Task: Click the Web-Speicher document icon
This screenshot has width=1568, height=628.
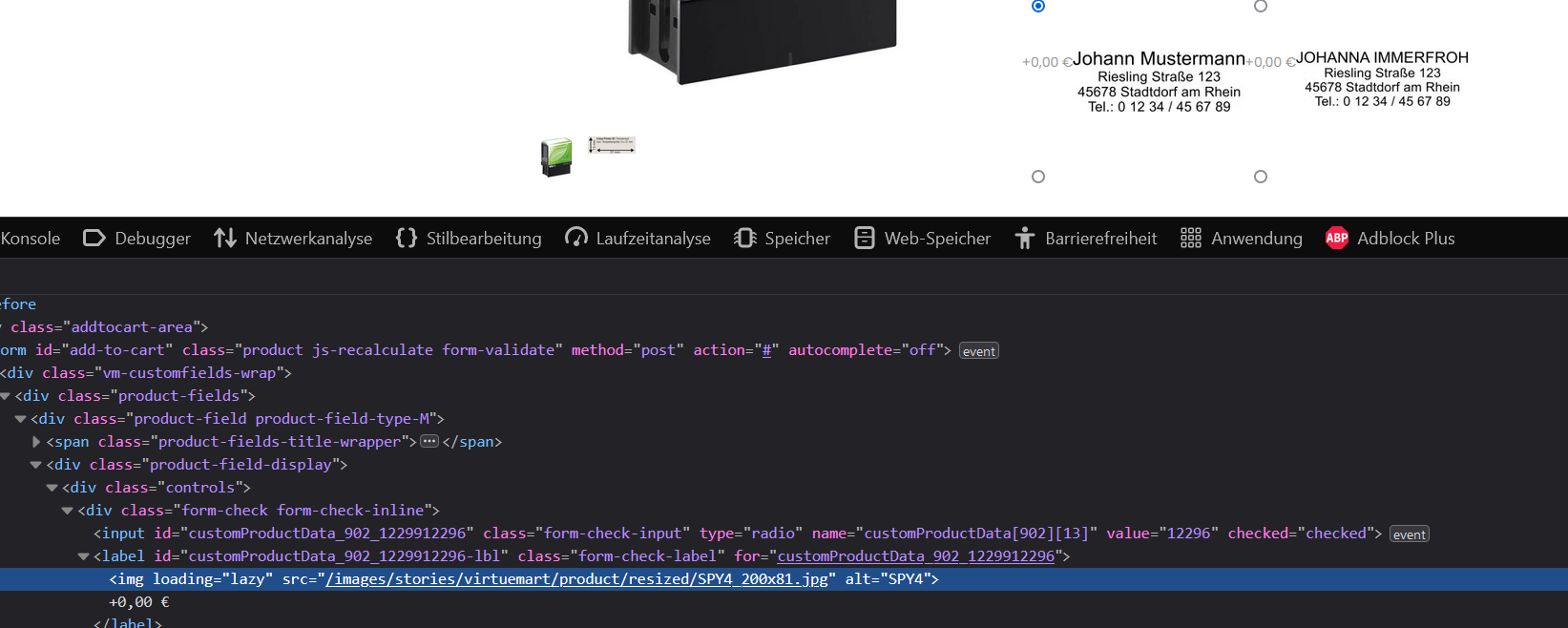Action: [x=865, y=238]
